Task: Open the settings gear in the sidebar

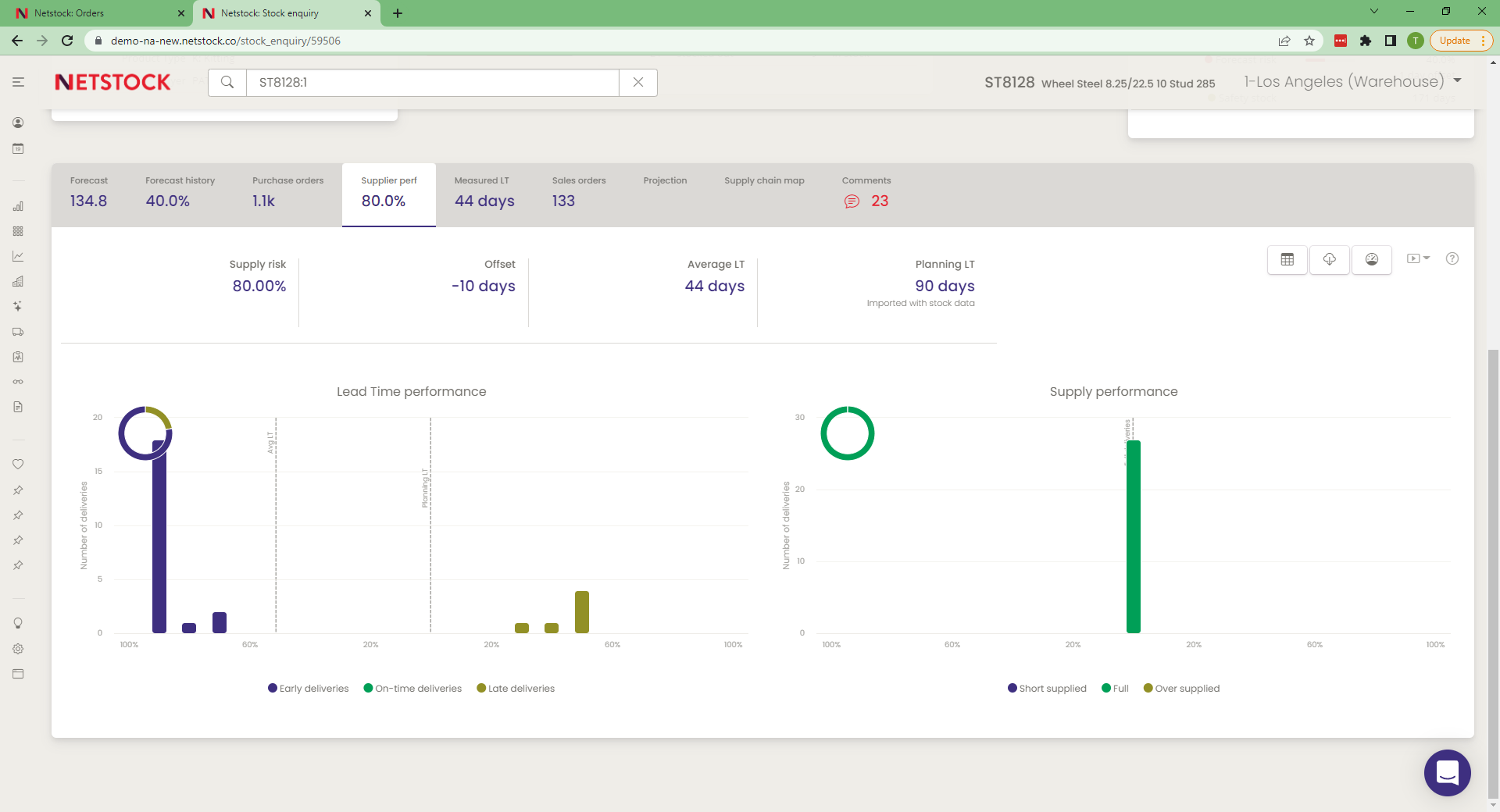Action: [18, 649]
